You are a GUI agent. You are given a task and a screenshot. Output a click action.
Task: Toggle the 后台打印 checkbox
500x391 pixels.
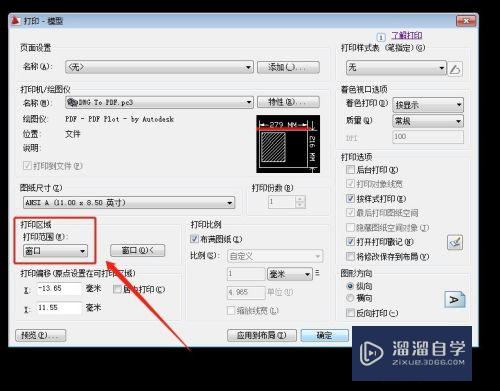point(350,170)
